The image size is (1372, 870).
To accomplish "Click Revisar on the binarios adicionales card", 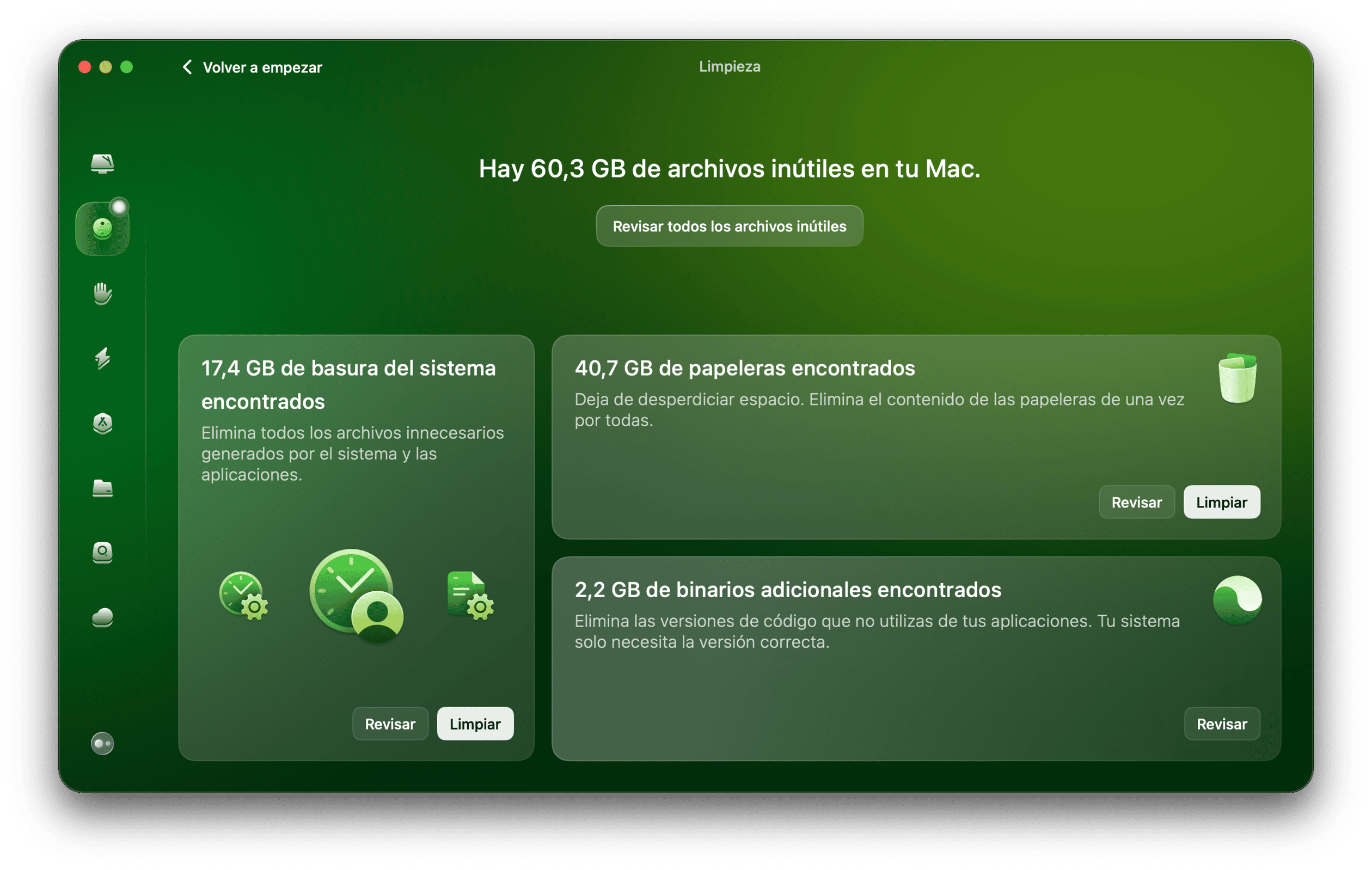I will (x=1222, y=724).
